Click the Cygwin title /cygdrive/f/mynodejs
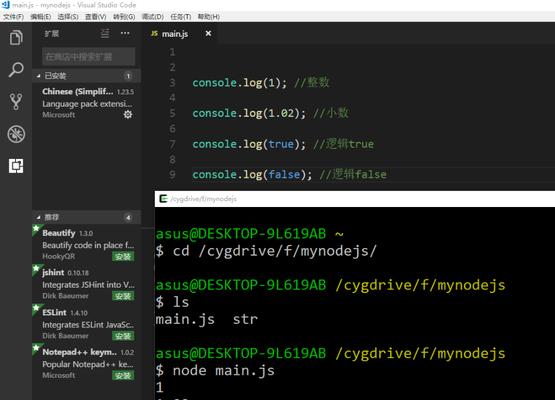 tap(204, 199)
